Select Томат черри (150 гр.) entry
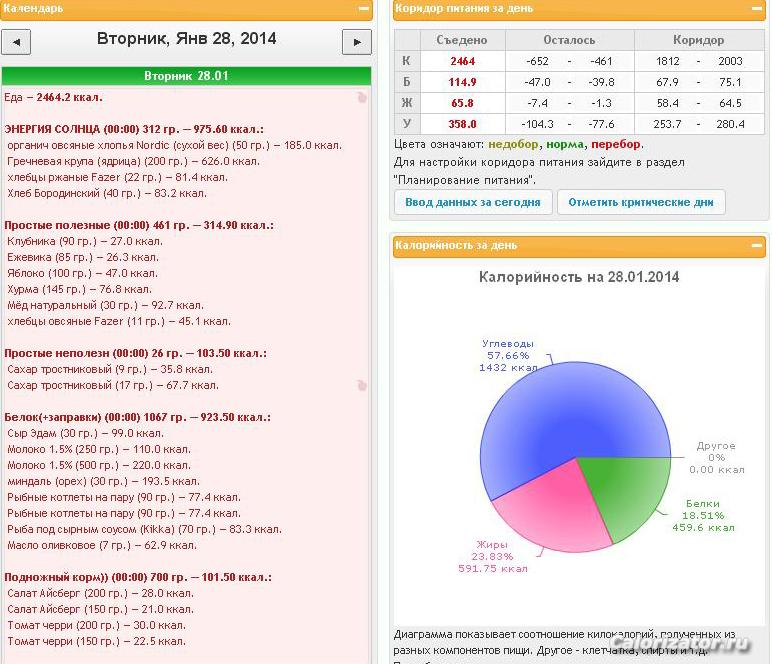The width and height of the screenshot is (772, 664). point(96,641)
